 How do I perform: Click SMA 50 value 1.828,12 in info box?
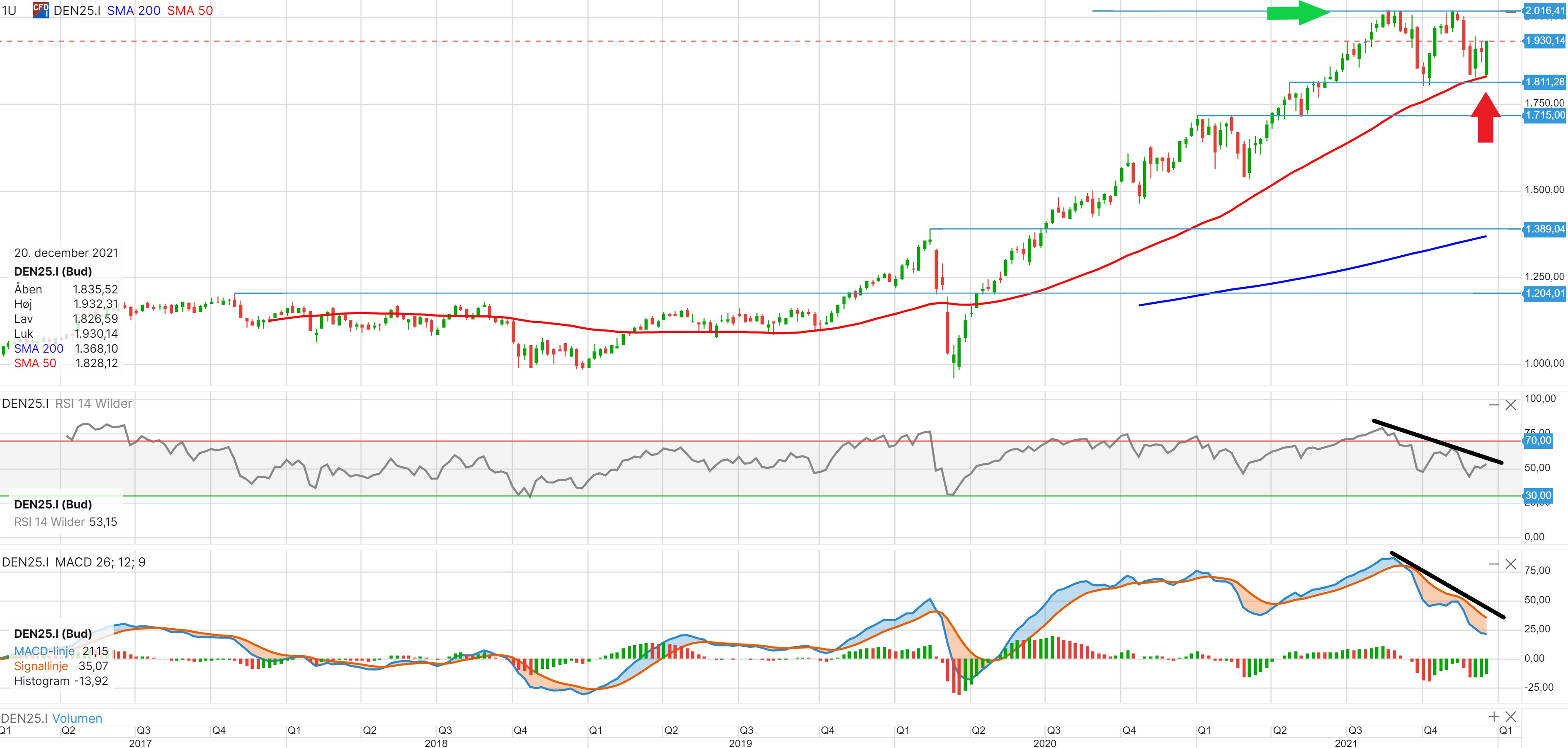coord(96,363)
